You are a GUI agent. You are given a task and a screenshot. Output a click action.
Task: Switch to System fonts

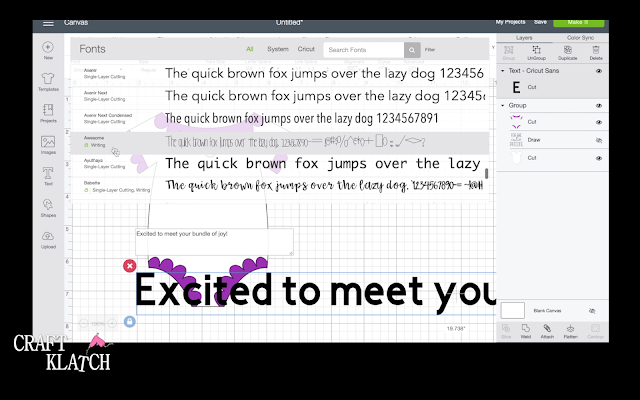coord(278,49)
